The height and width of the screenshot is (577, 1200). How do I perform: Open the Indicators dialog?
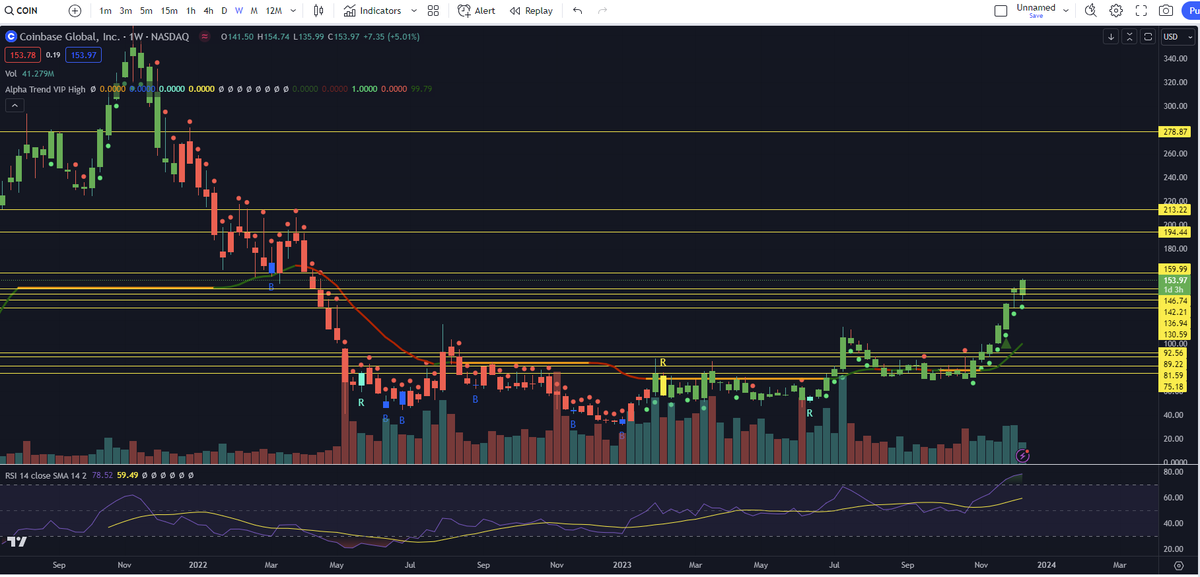pos(372,10)
